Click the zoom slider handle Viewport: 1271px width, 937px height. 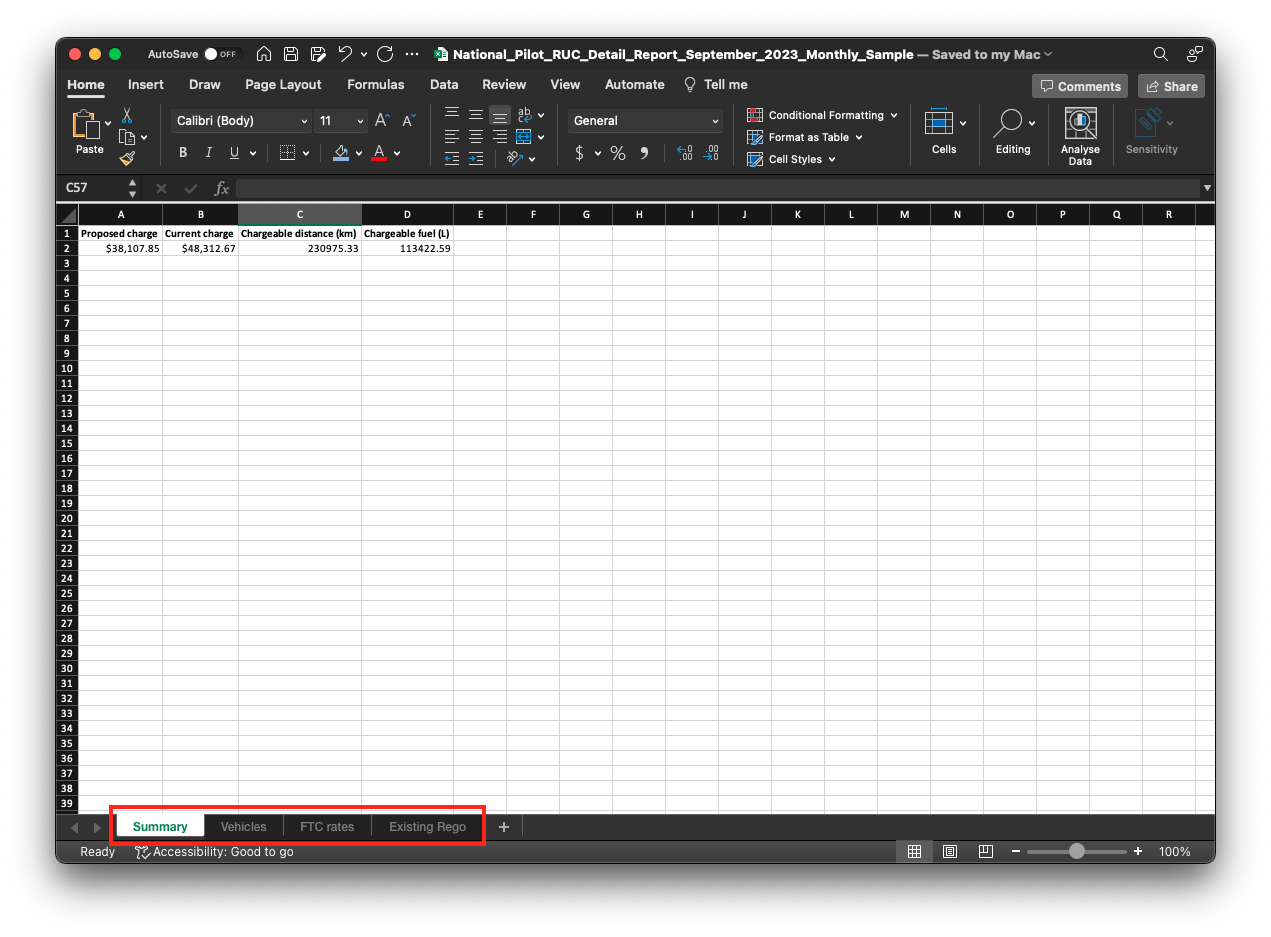point(1076,852)
